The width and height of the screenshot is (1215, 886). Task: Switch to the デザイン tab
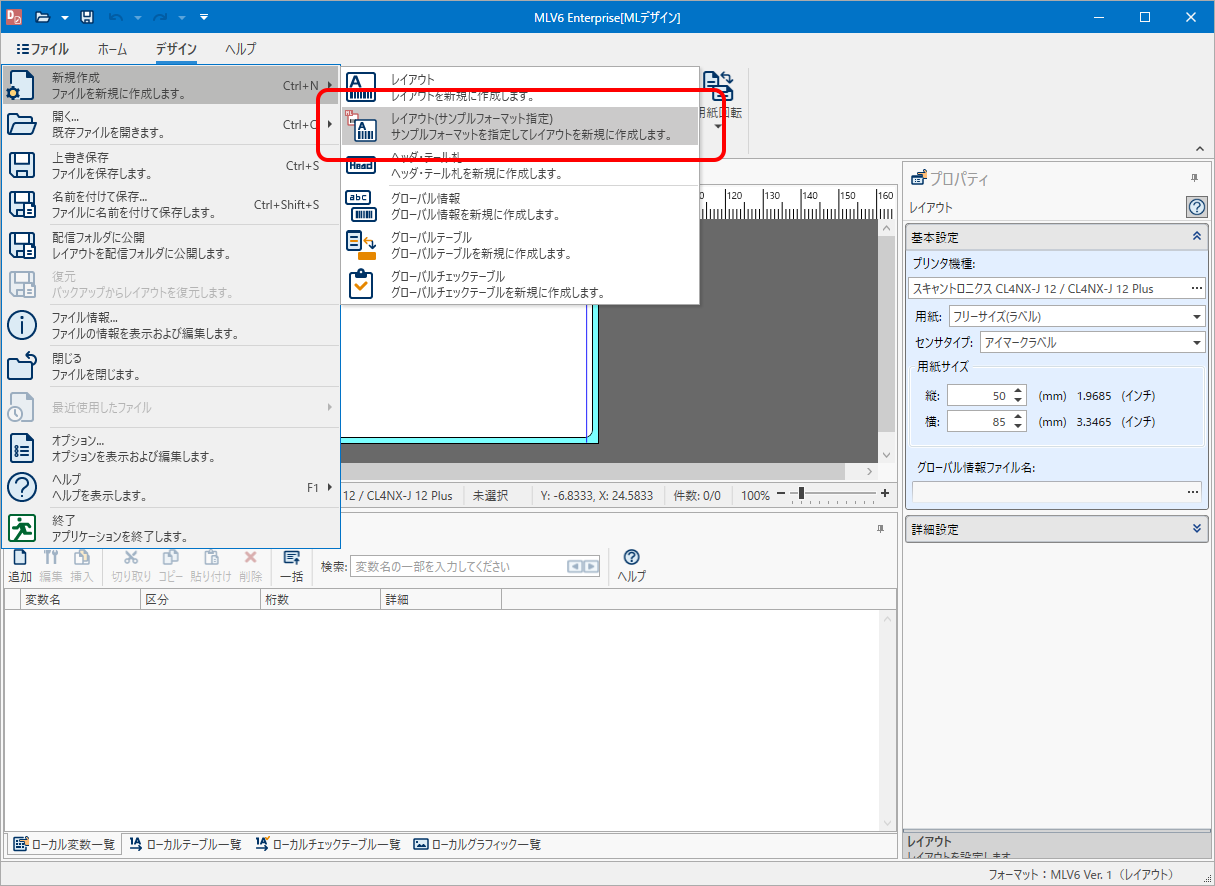[x=176, y=49]
